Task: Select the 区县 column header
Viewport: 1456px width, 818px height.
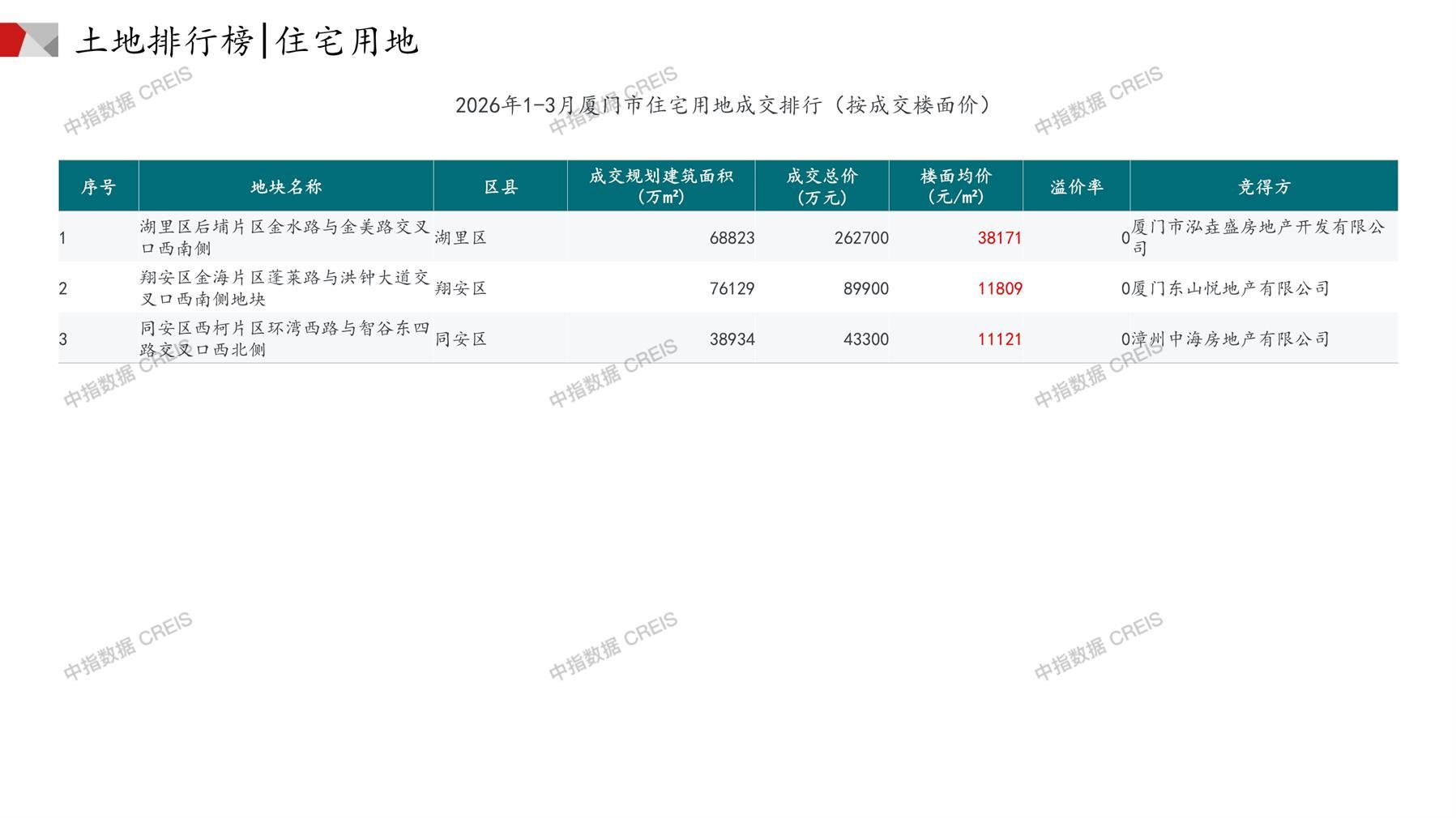Action: click(501, 187)
